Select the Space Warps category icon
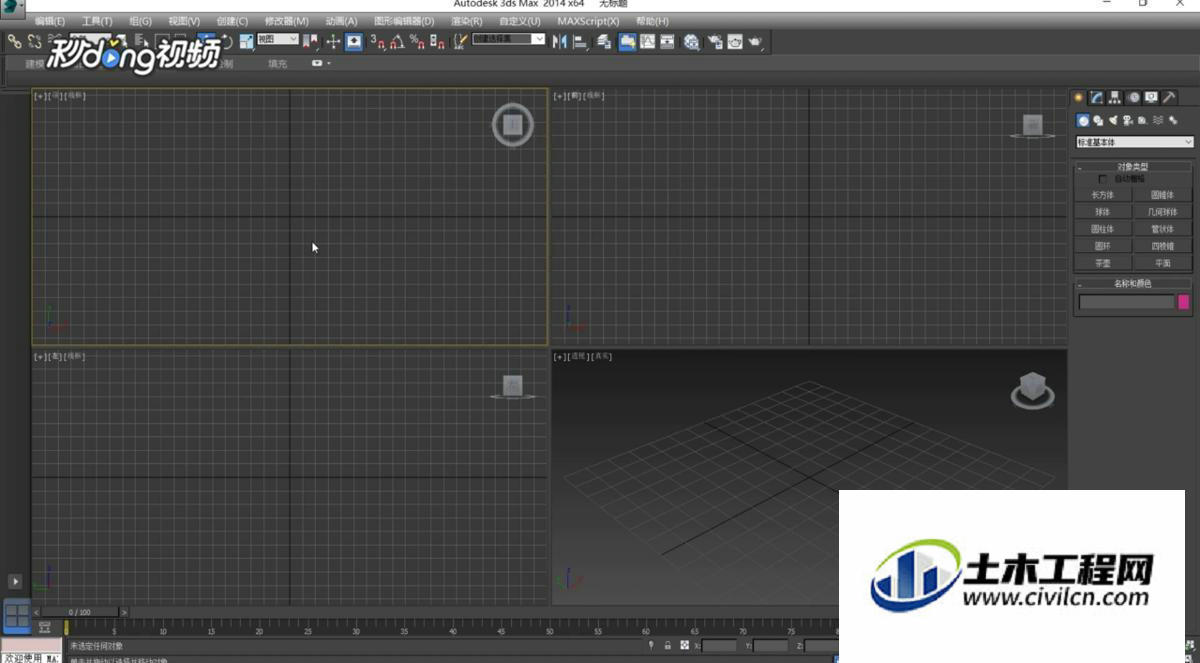 coord(1158,120)
